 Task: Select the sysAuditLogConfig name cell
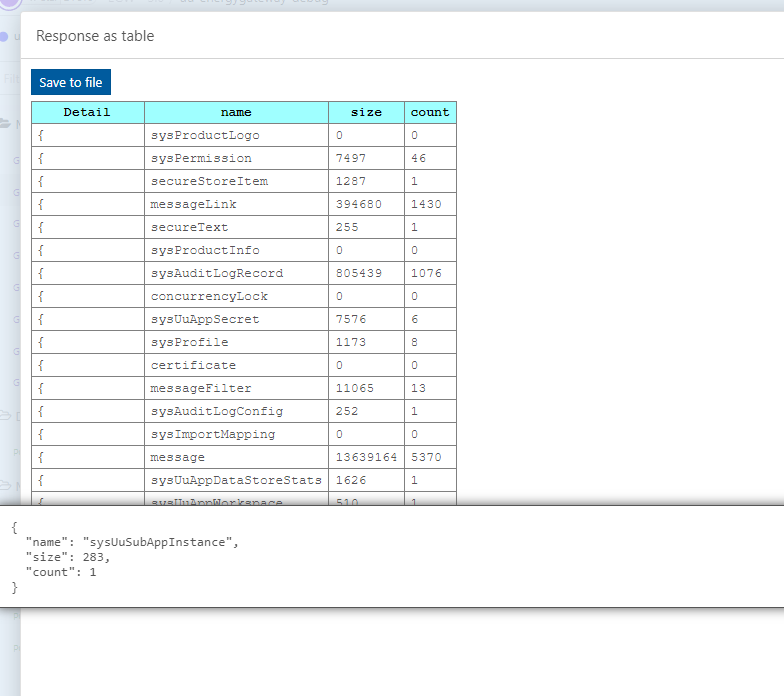click(x=236, y=411)
